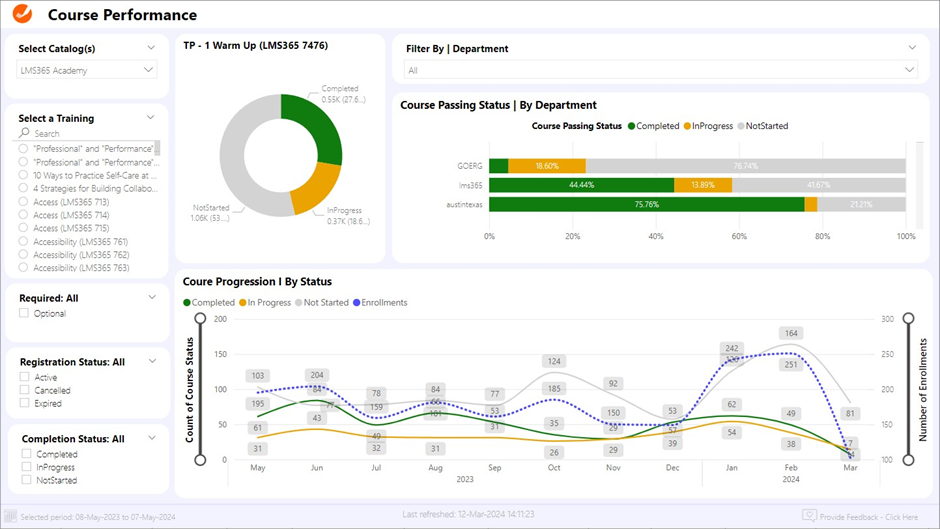Select the Access (LMS365 714) training radio button
The width and height of the screenshot is (940, 529).
[24, 215]
